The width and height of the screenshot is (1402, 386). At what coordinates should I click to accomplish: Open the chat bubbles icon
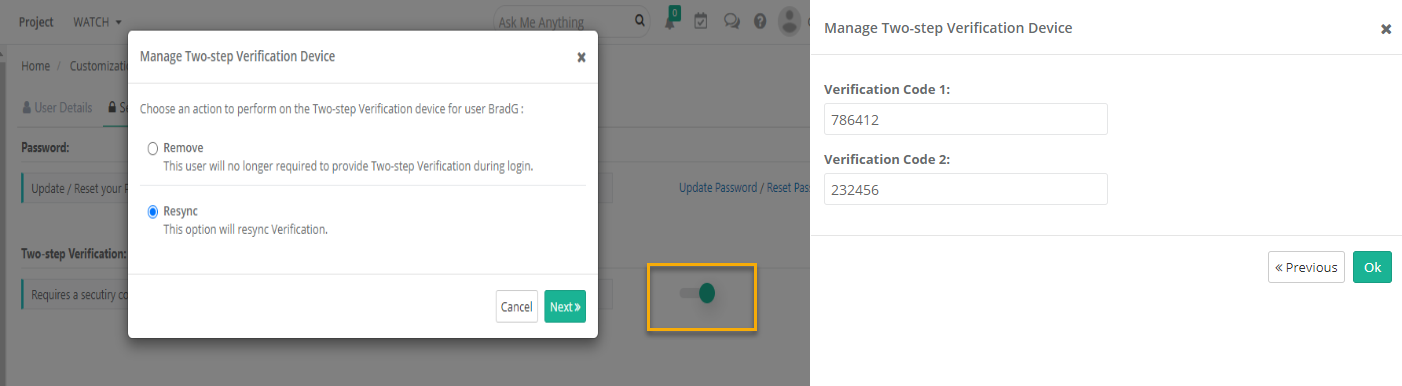[731, 21]
